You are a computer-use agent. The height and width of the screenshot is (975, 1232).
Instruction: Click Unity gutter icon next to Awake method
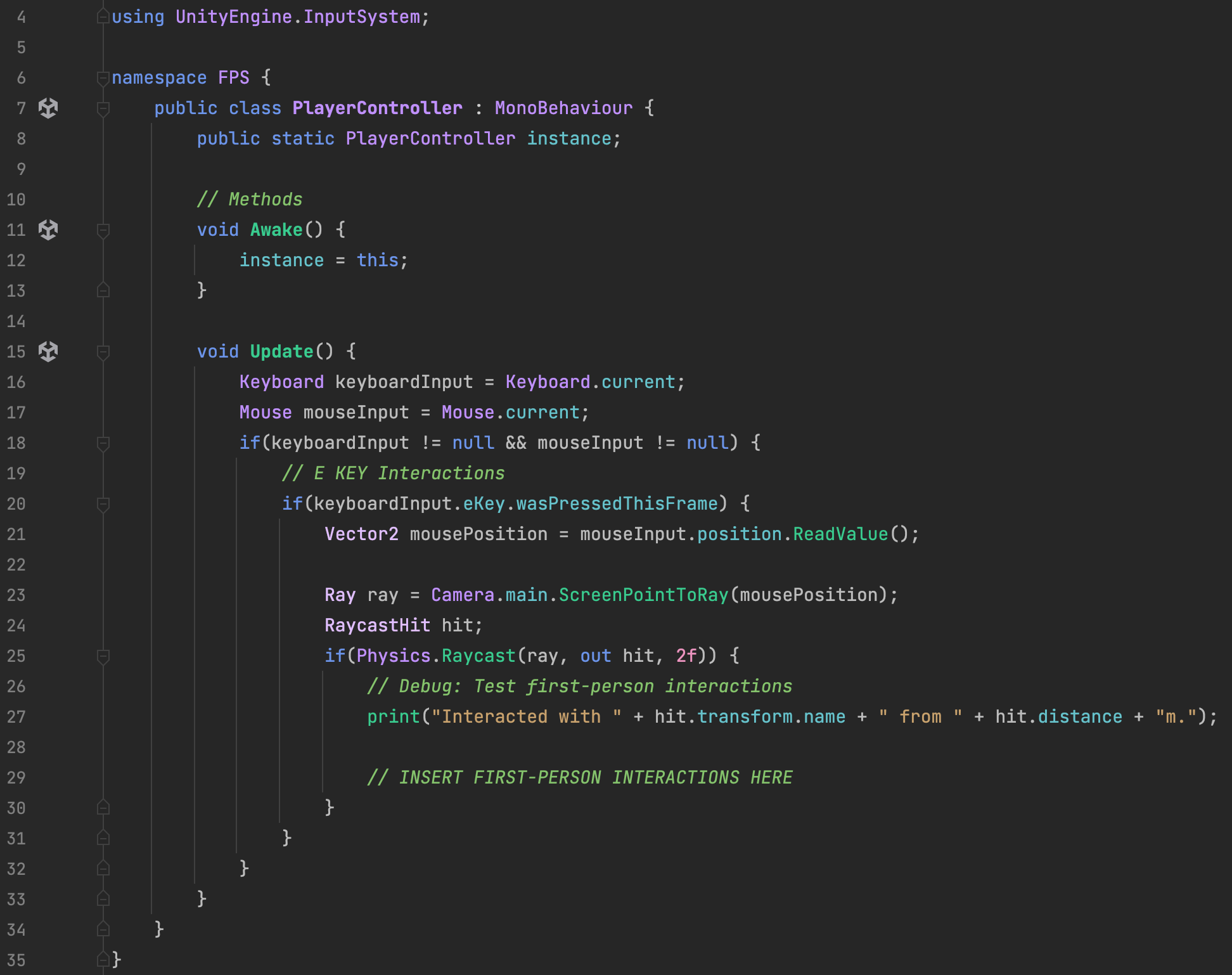48,230
